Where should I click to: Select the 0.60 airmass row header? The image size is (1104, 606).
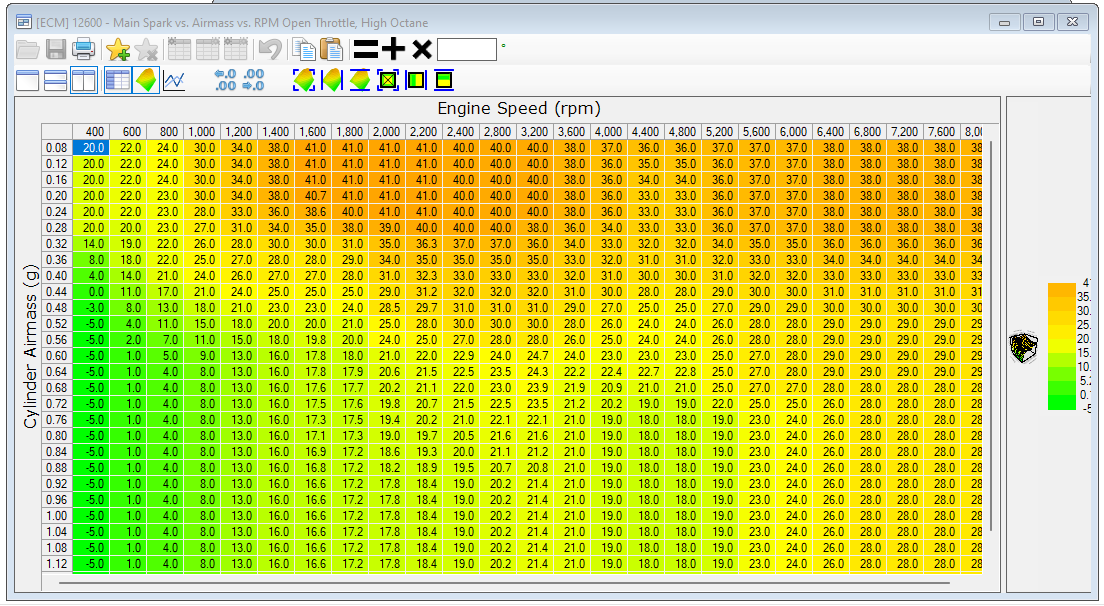click(57, 356)
